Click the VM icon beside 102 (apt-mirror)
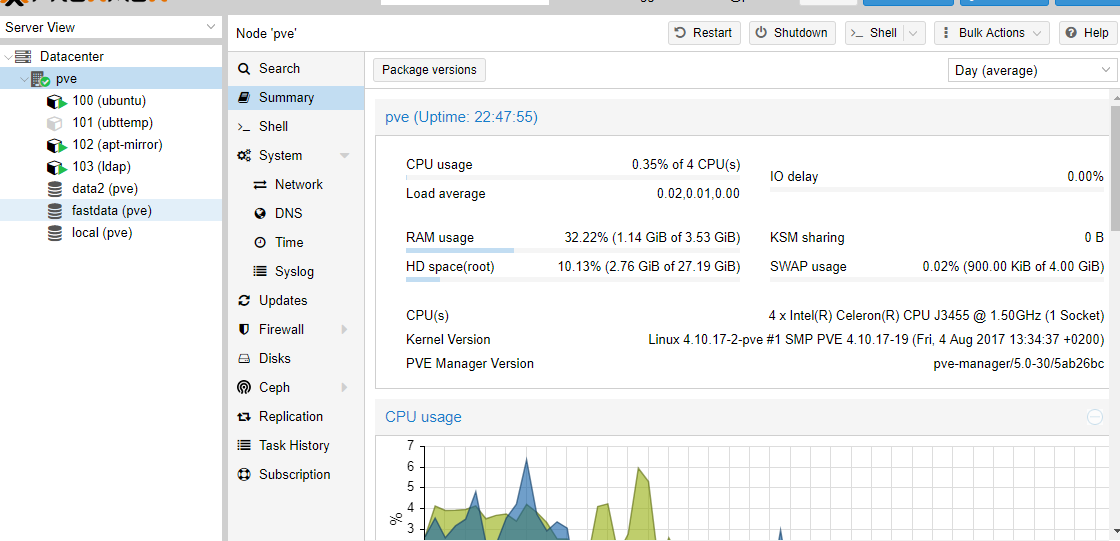The width and height of the screenshot is (1120, 541). pos(57,145)
